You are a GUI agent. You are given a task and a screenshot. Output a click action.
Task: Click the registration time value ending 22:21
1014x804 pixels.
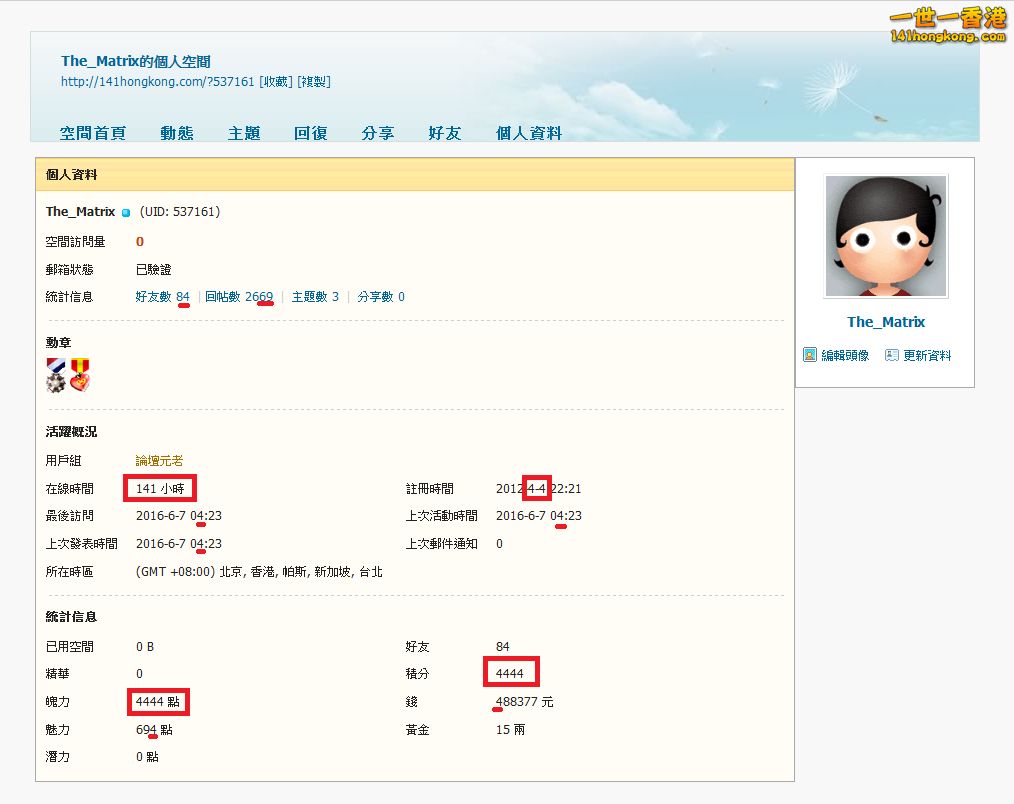[538, 488]
